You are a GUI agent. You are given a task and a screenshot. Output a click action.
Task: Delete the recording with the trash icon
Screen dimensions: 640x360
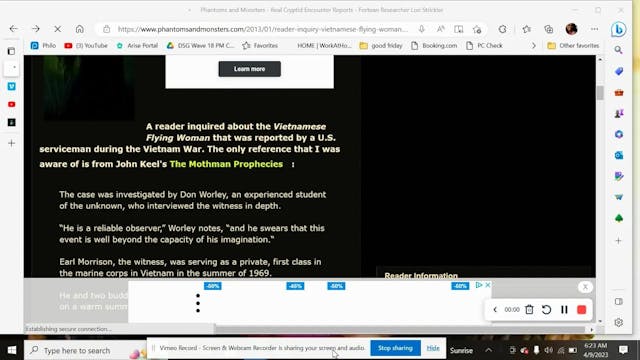[529, 310]
